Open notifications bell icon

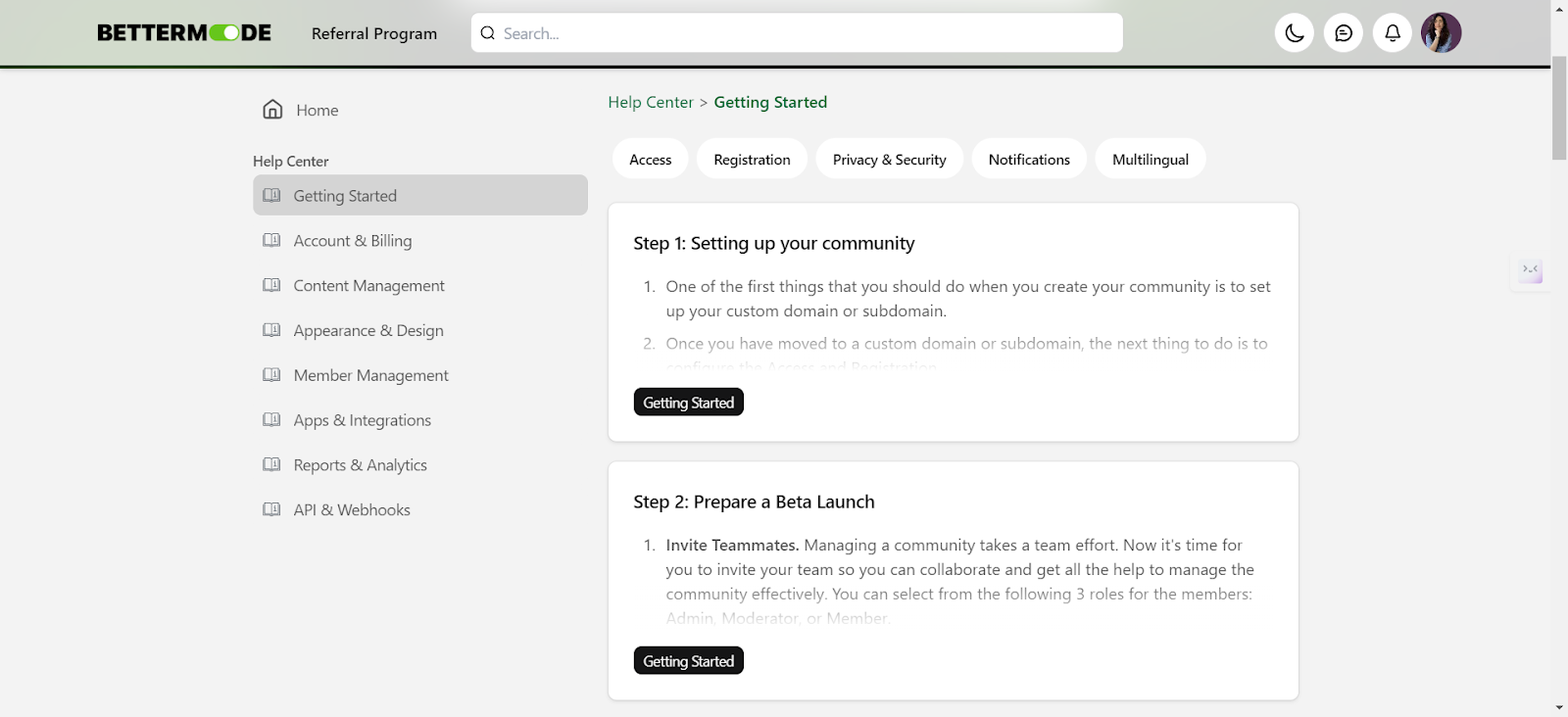(1393, 33)
